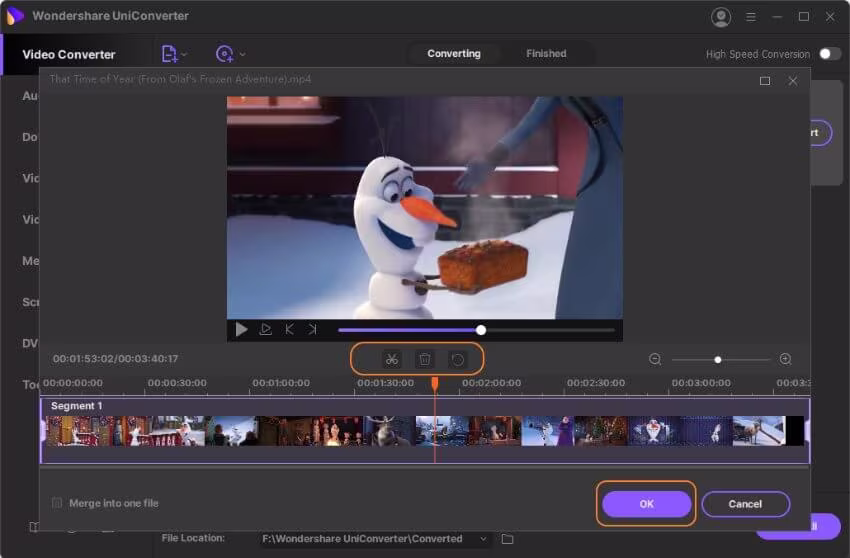This screenshot has height=558, width=850.
Task: Click the timecode 00:01:53:02/00:03:40:17 readout
Action: [115, 358]
